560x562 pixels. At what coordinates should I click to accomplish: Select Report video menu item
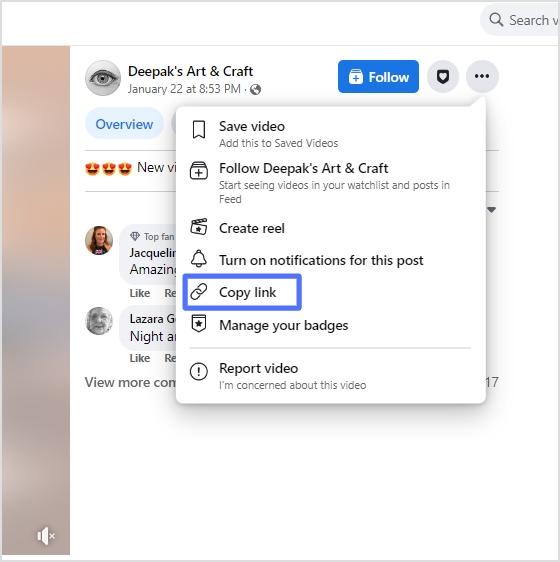click(x=331, y=375)
